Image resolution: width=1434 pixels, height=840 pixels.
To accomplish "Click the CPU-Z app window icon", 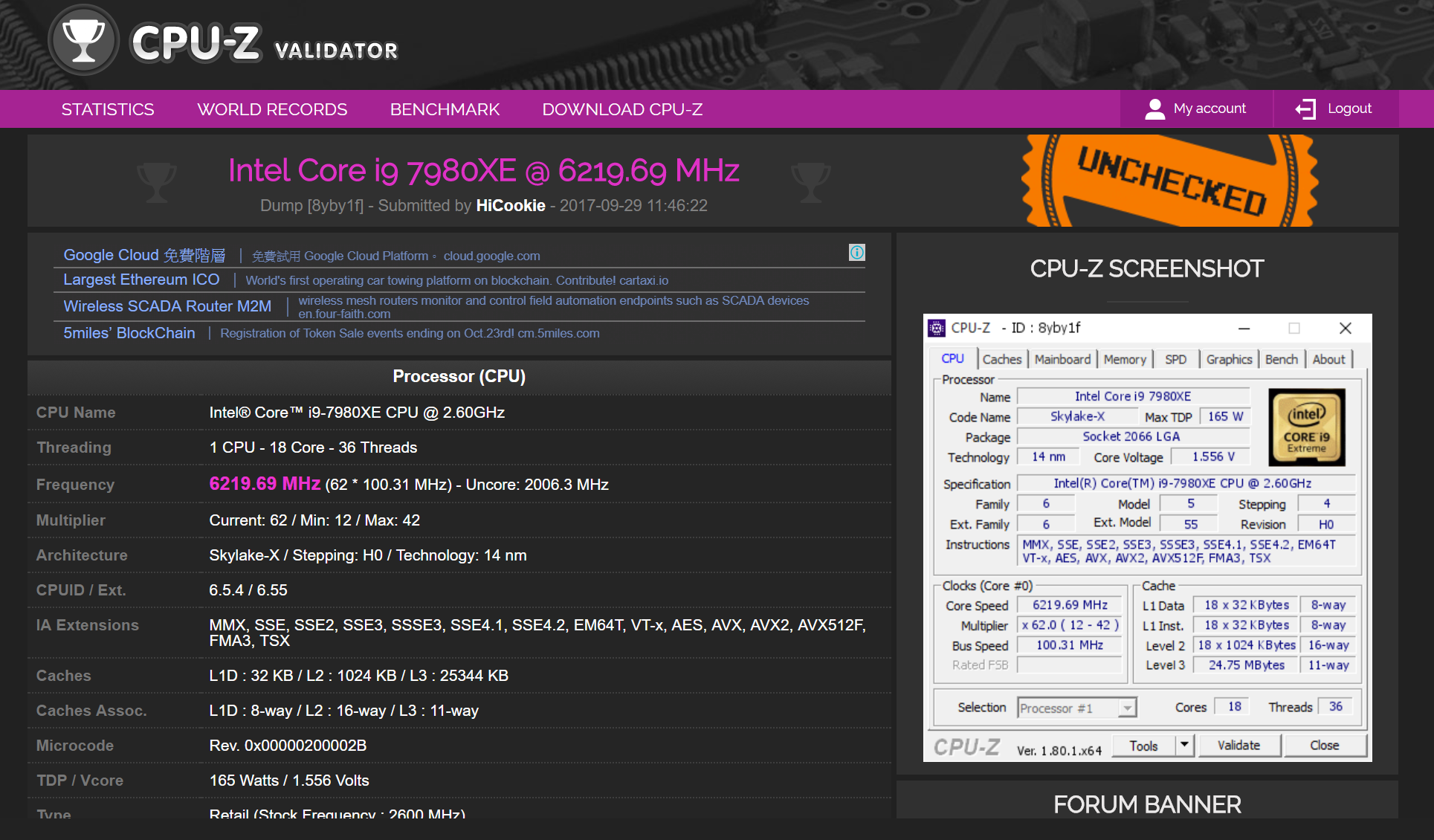I will [x=937, y=328].
